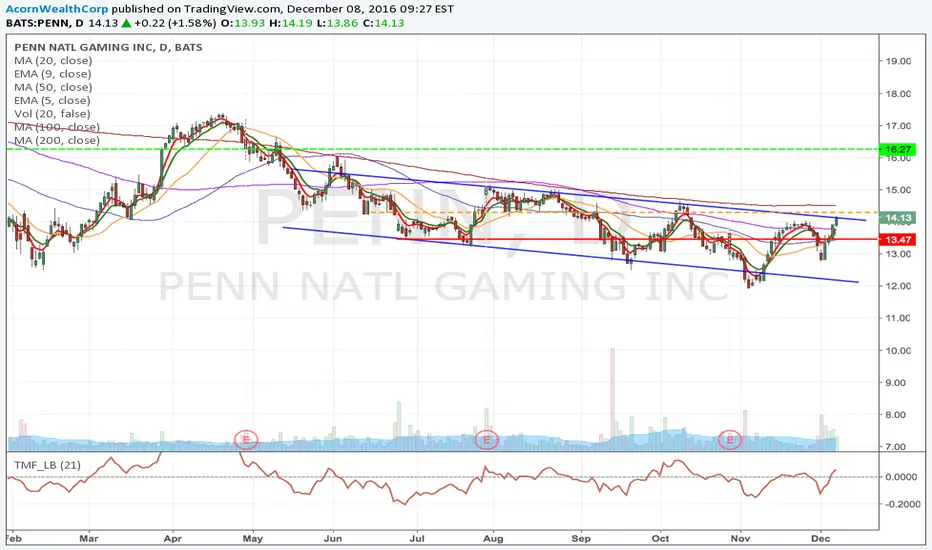Click the 14.13 current price label
Image resolution: width=932 pixels, height=550 pixels.
[x=898, y=218]
